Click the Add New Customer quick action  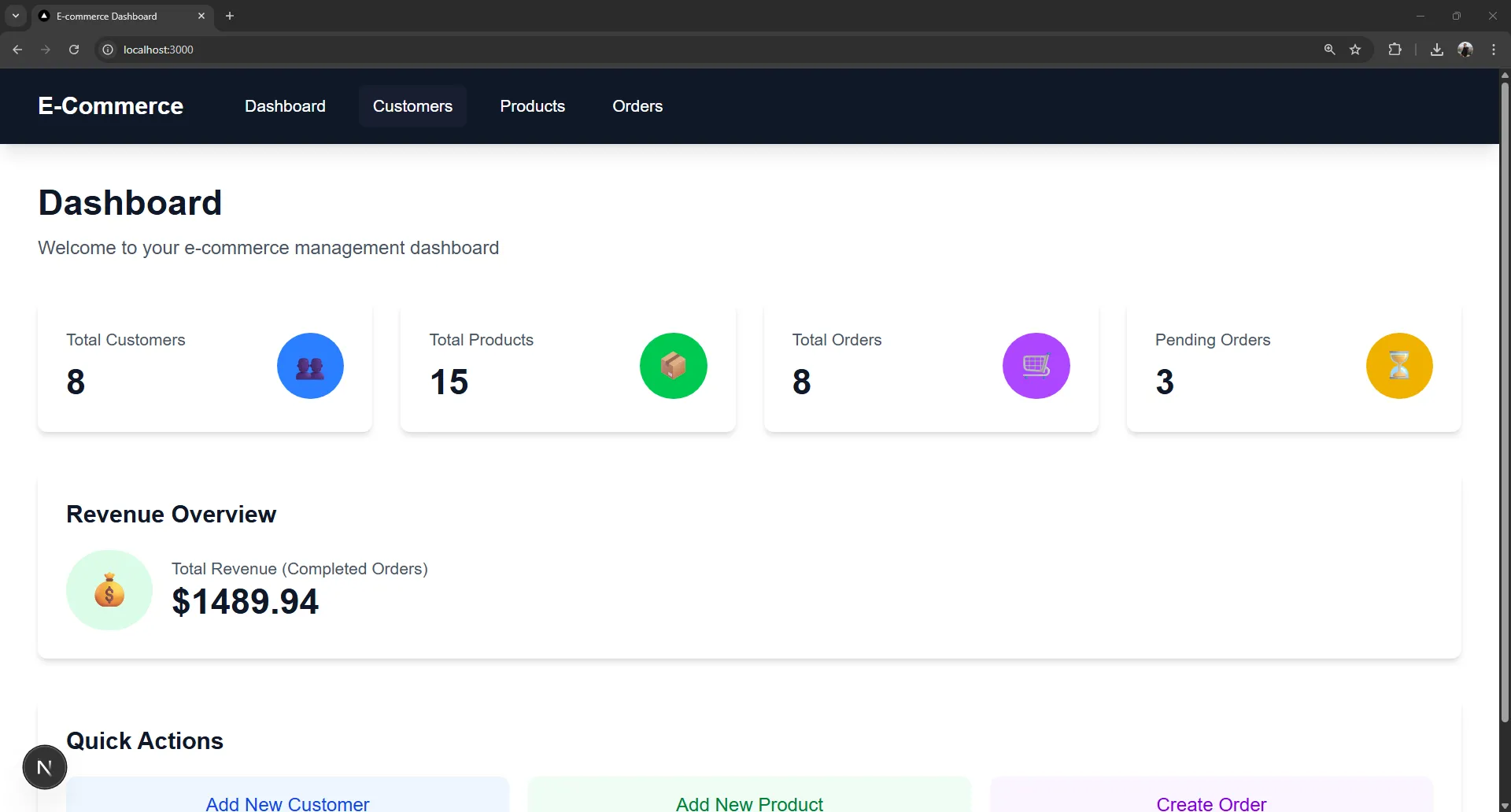click(286, 802)
